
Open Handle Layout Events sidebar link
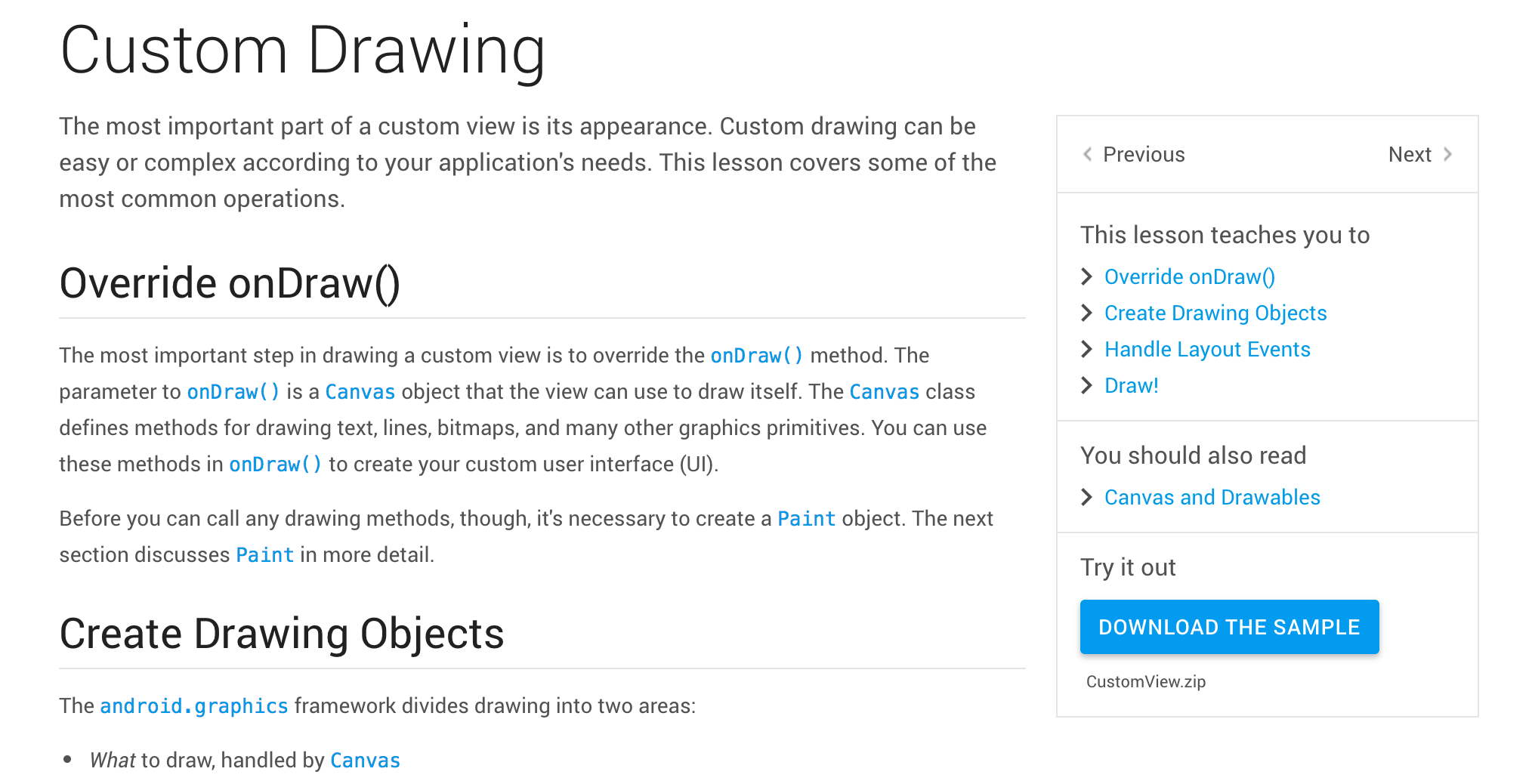[x=1207, y=350]
